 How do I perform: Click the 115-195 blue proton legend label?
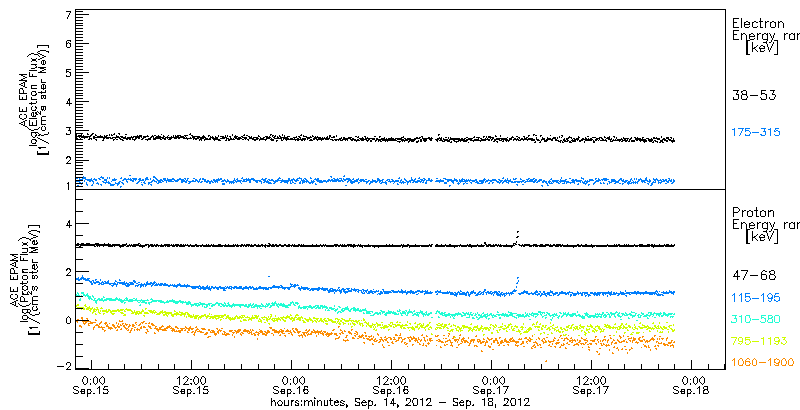(x=756, y=298)
